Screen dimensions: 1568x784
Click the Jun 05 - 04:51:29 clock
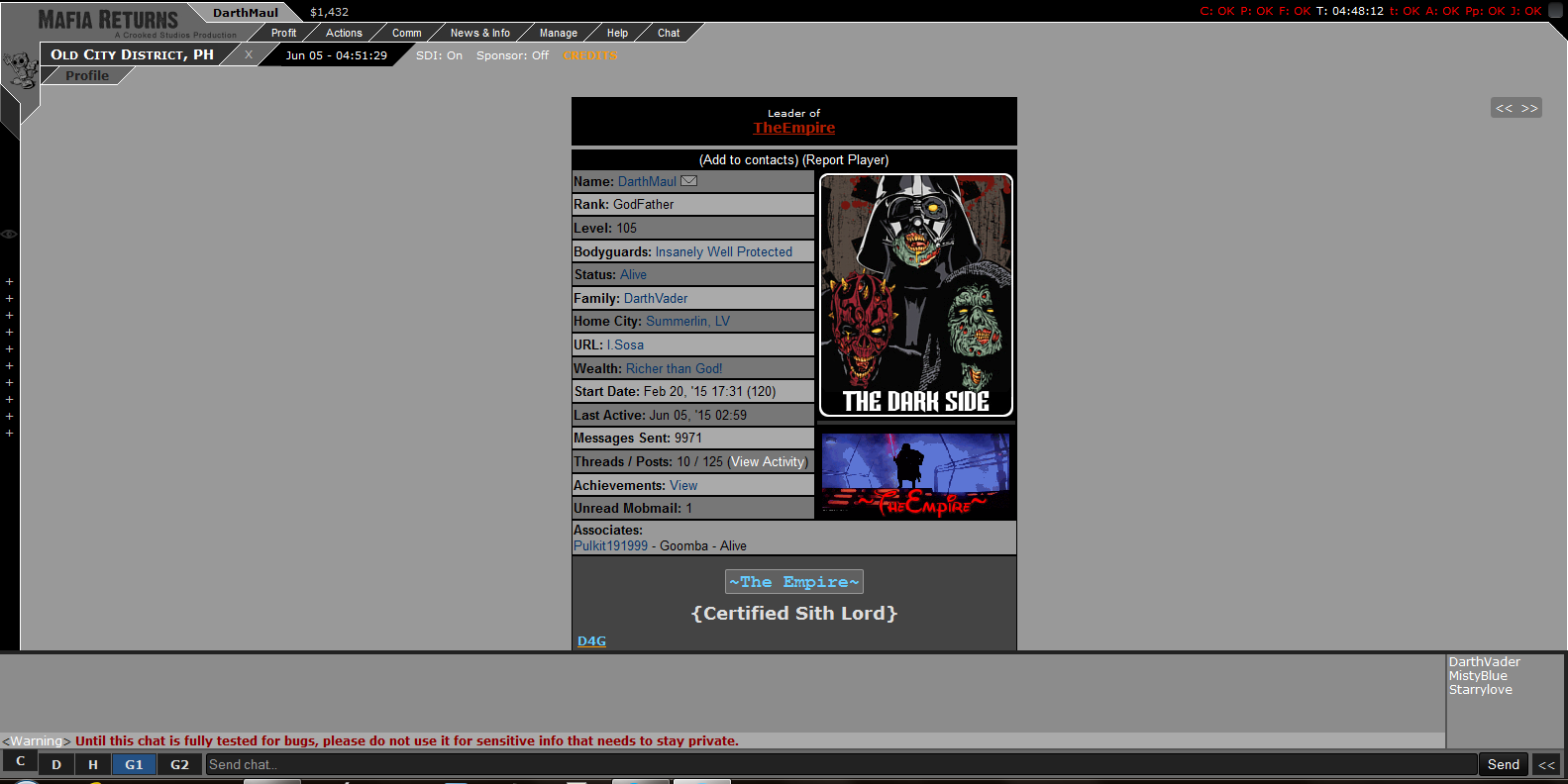[x=336, y=55]
